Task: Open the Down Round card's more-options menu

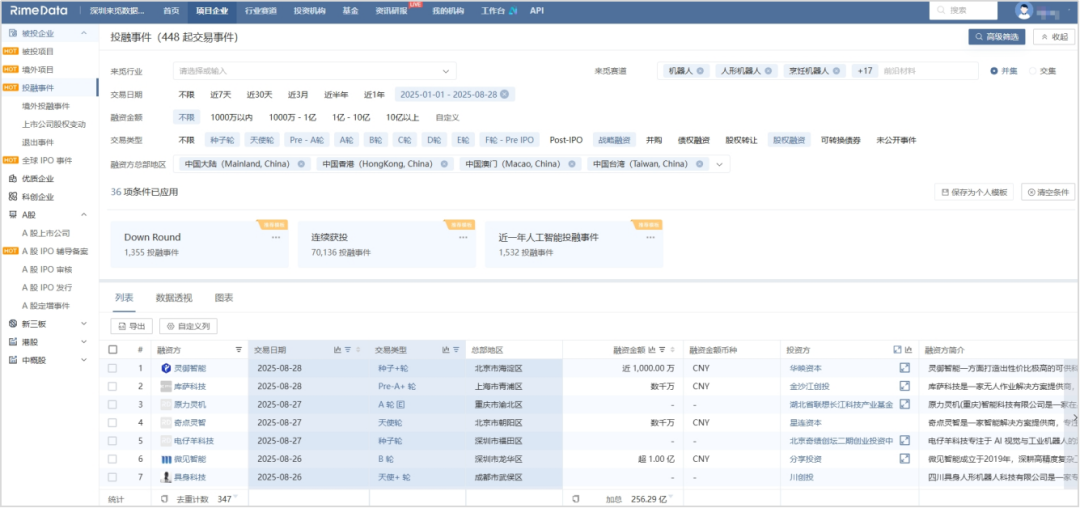Action: pos(276,237)
